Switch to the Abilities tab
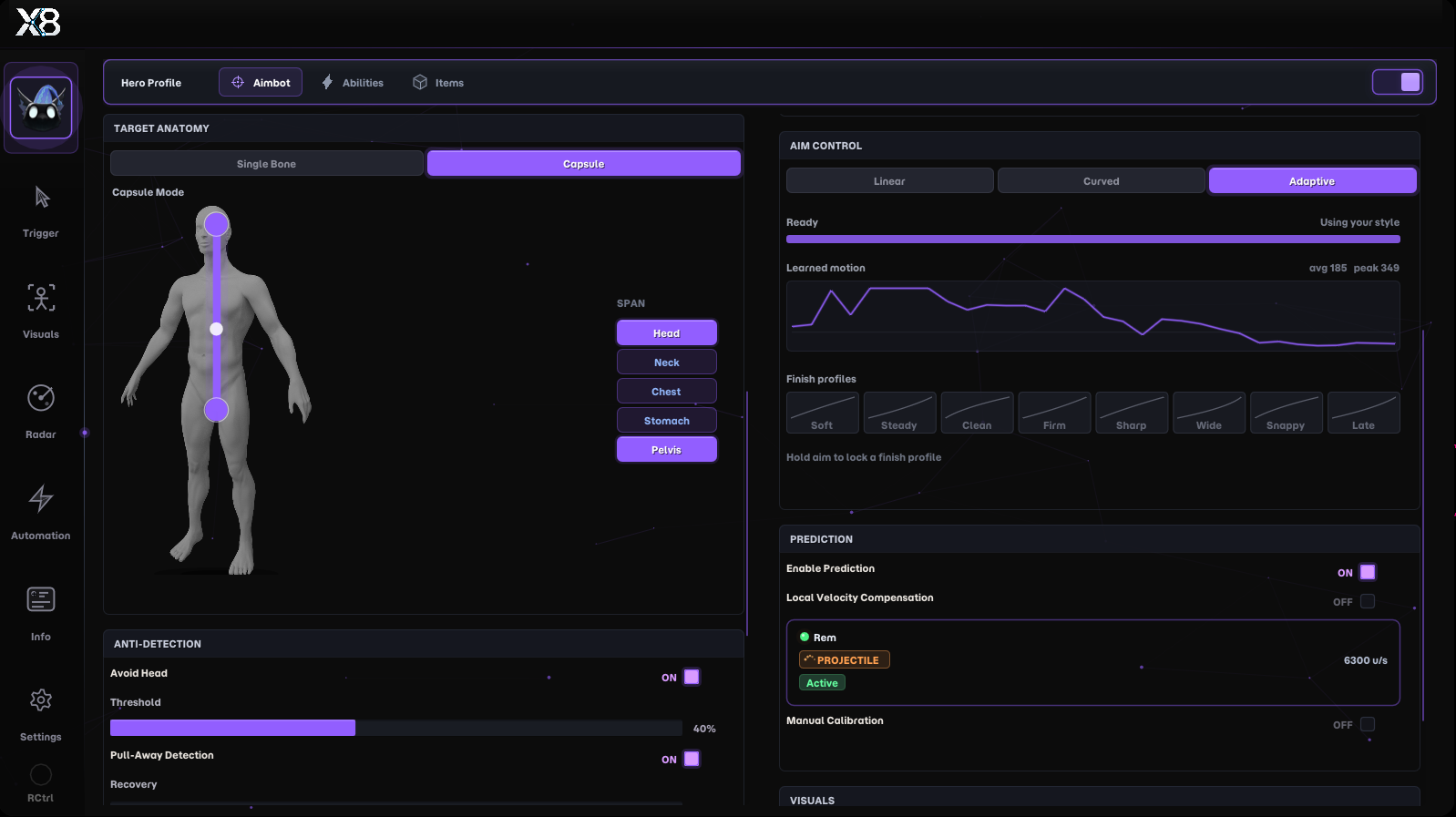 point(352,82)
